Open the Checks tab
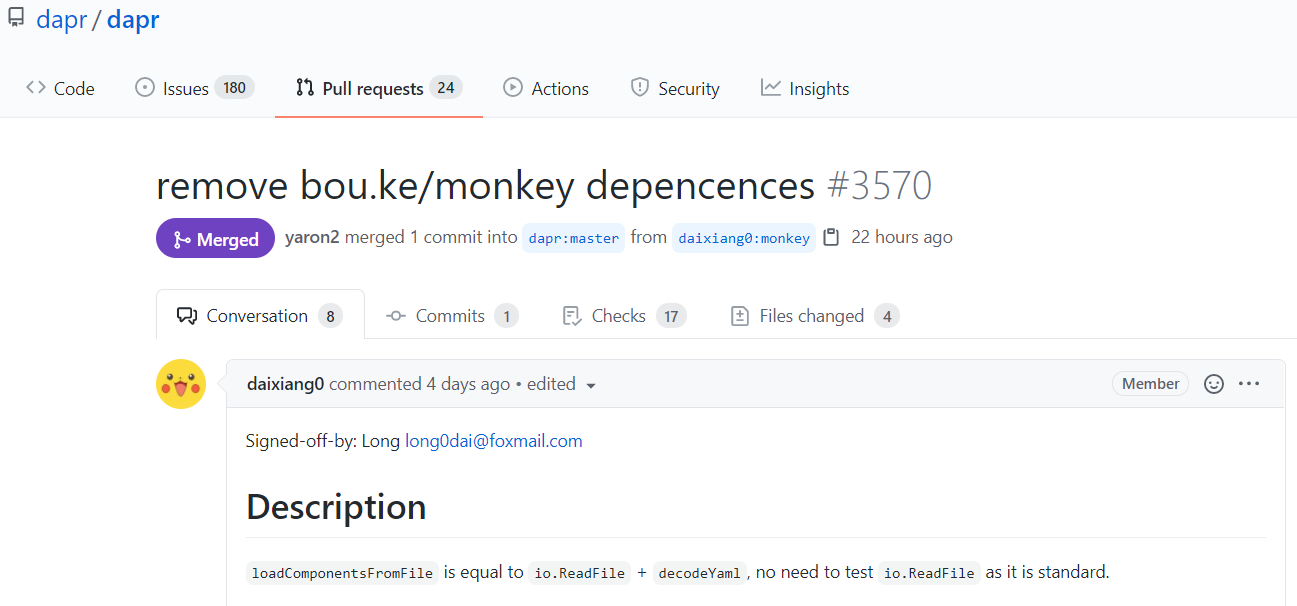The image size is (1297, 606). [624, 316]
